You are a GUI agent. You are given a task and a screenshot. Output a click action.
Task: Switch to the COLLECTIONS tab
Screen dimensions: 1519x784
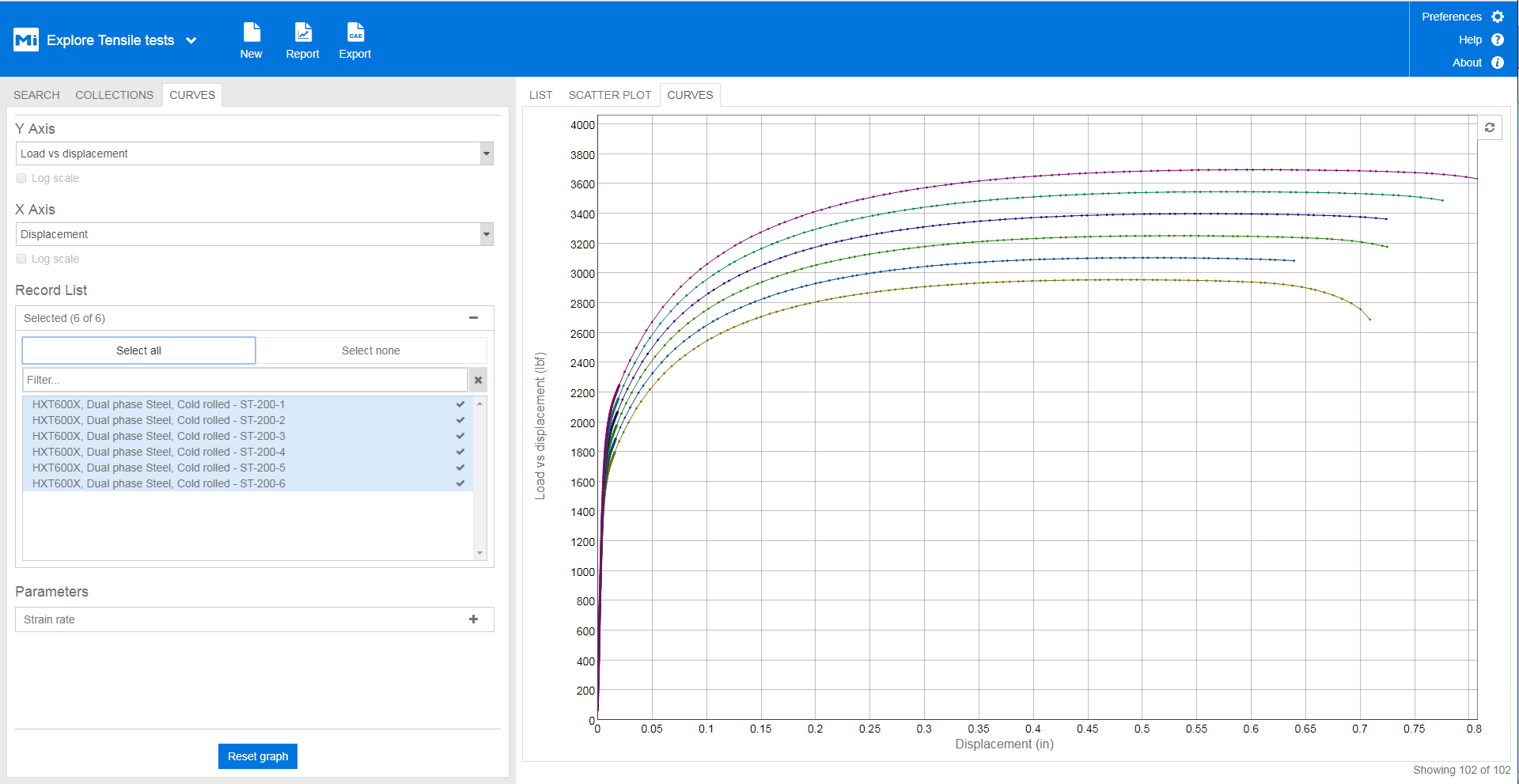tap(114, 95)
